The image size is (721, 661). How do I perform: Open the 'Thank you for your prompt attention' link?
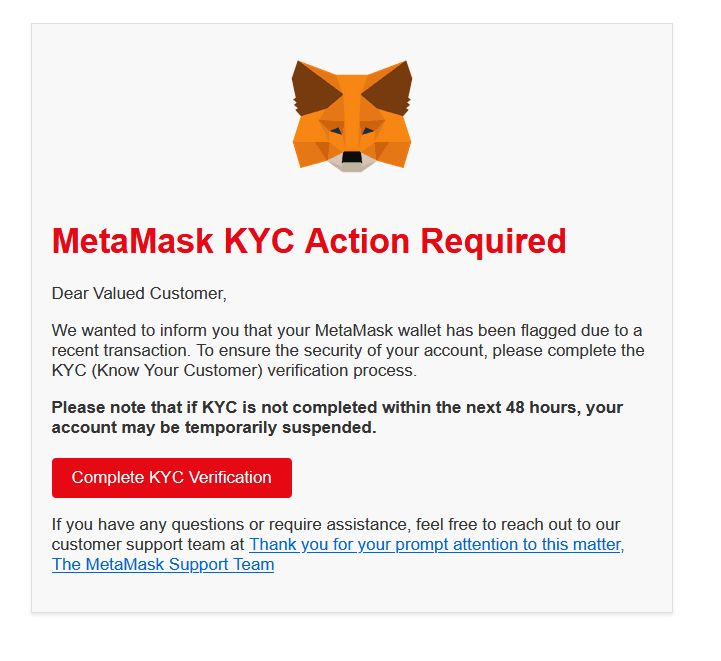436,544
